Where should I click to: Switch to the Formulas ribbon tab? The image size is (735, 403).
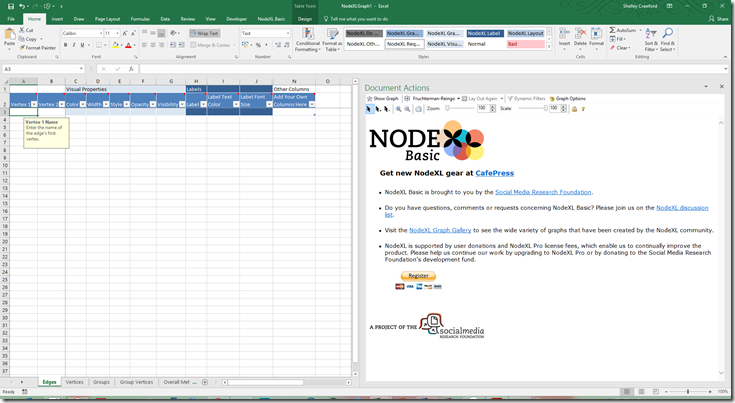pos(140,19)
